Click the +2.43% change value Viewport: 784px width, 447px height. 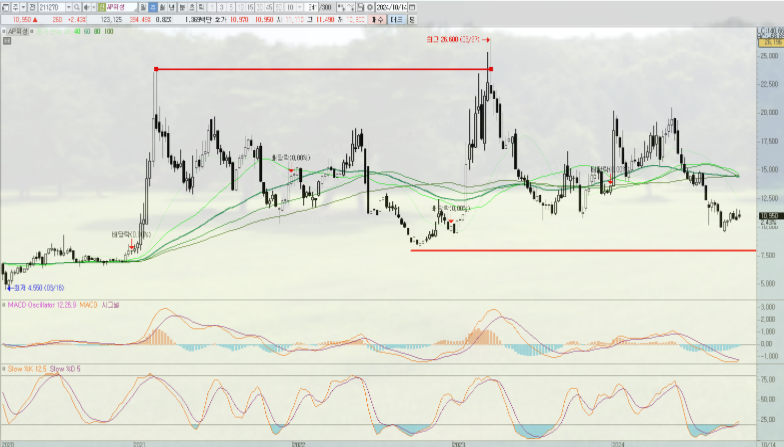77,20
